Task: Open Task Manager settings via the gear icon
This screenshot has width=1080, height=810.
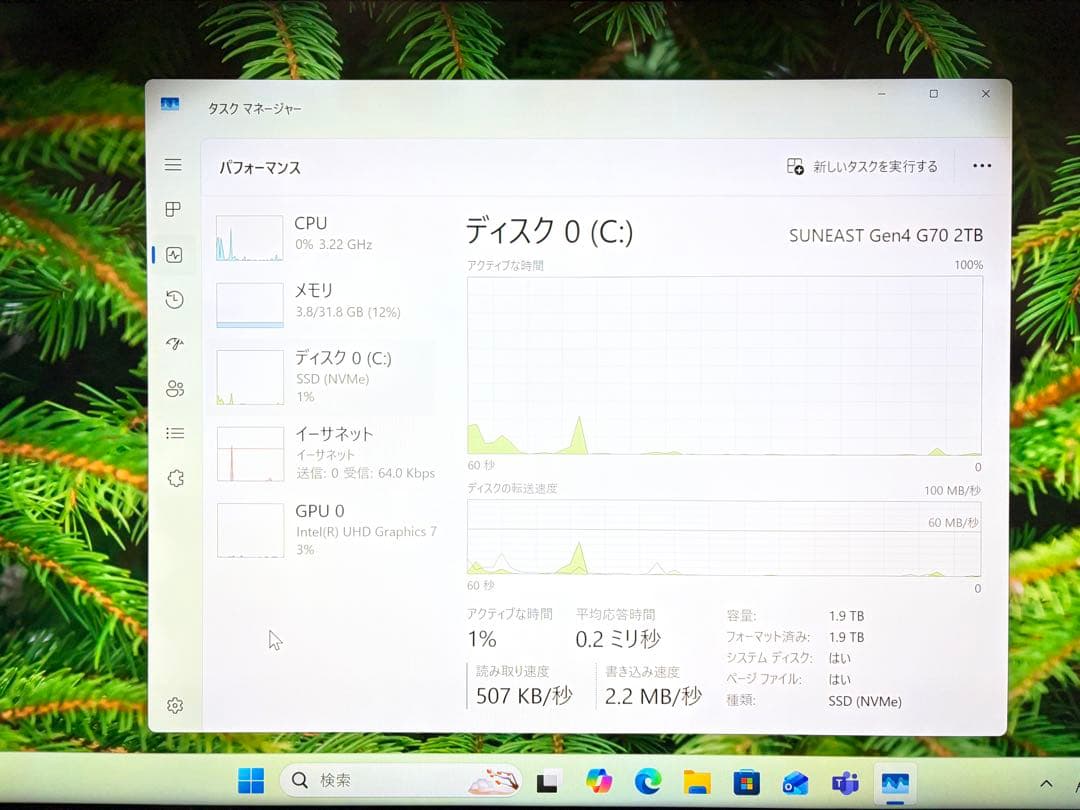Action: point(174,705)
